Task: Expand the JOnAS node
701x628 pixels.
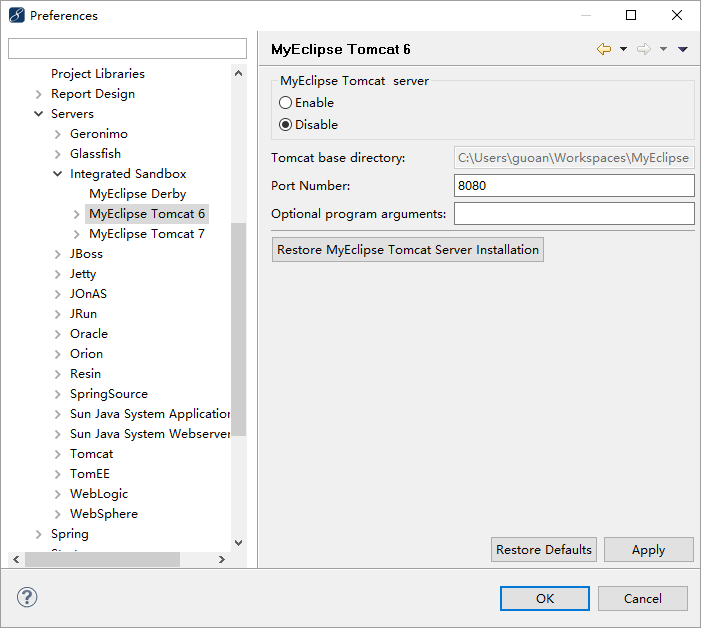Action: pyautogui.click(x=57, y=294)
